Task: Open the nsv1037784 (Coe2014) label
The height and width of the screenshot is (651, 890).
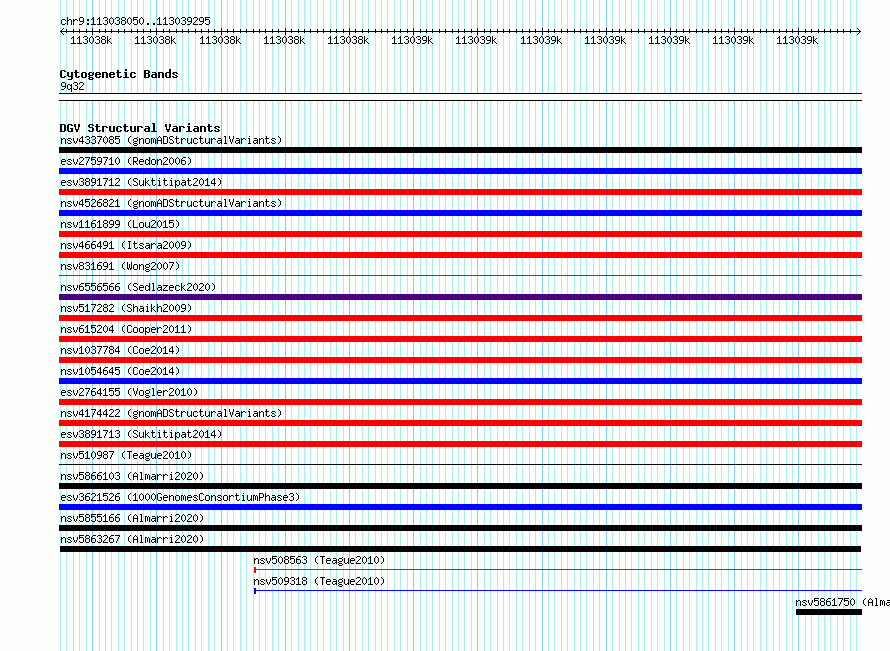Action: tap(120, 350)
